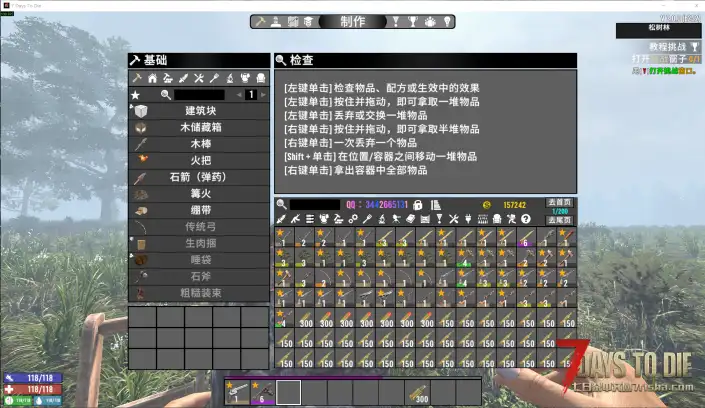Filter creative items by armchair icon

497,219
